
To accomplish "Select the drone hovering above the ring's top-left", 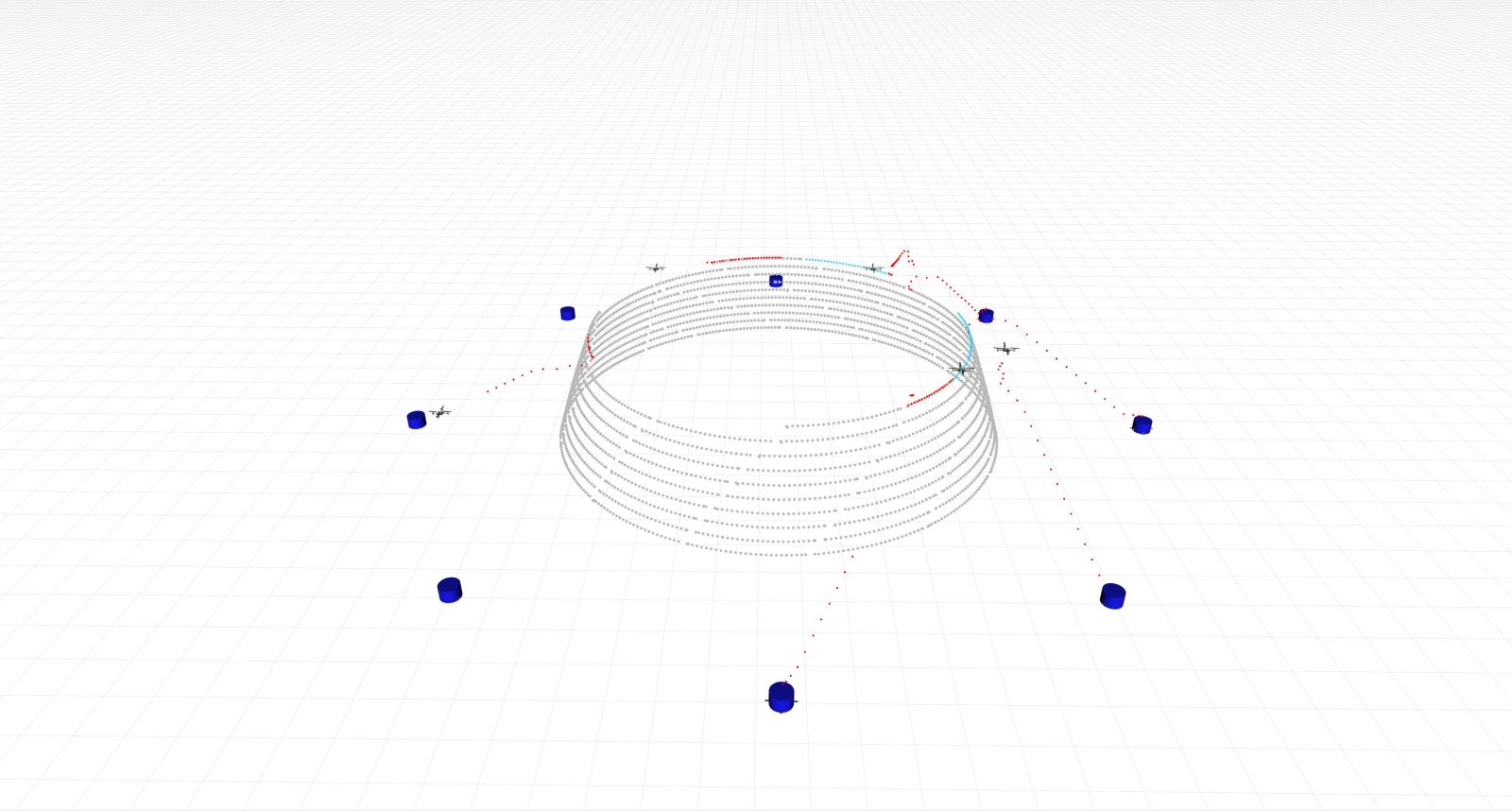I will [656, 268].
